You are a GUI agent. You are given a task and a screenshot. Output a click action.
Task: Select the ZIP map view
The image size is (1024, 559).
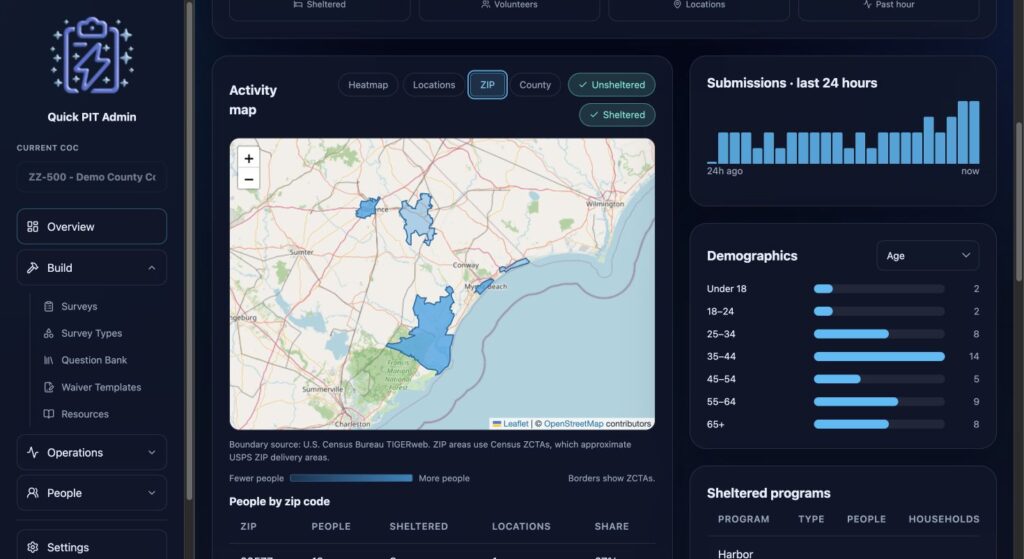pyautogui.click(x=487, y=85)
